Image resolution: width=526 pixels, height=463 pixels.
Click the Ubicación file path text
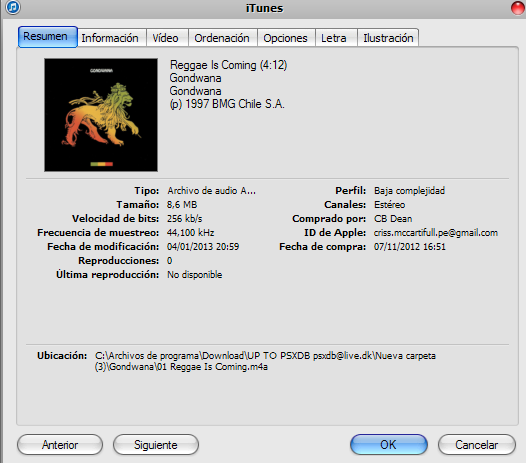click(x=265, y=361)
